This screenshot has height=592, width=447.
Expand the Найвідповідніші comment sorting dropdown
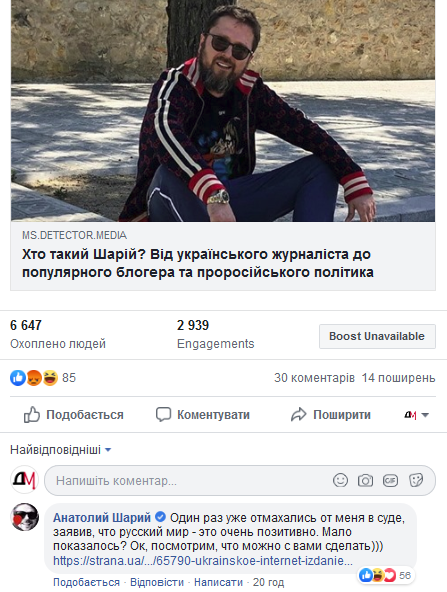pyautogui.click(x=60, y=450)
